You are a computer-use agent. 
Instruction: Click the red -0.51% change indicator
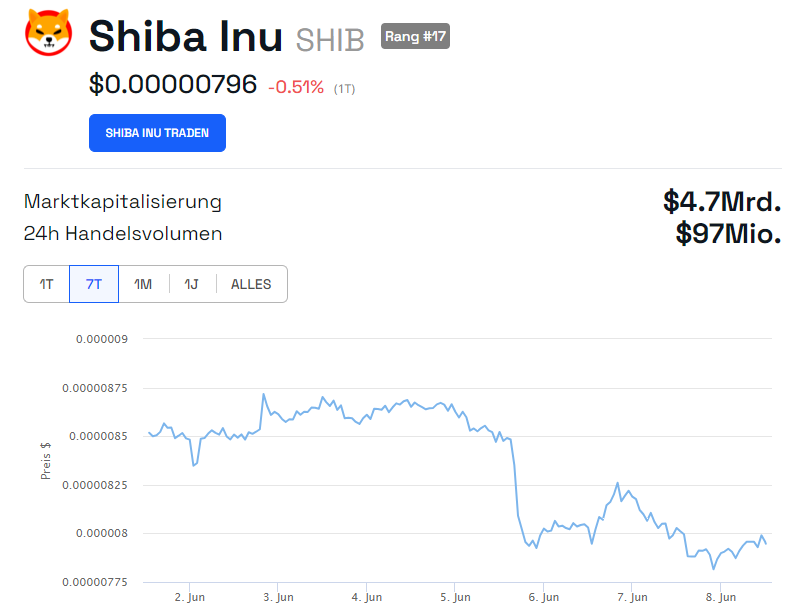295,87
